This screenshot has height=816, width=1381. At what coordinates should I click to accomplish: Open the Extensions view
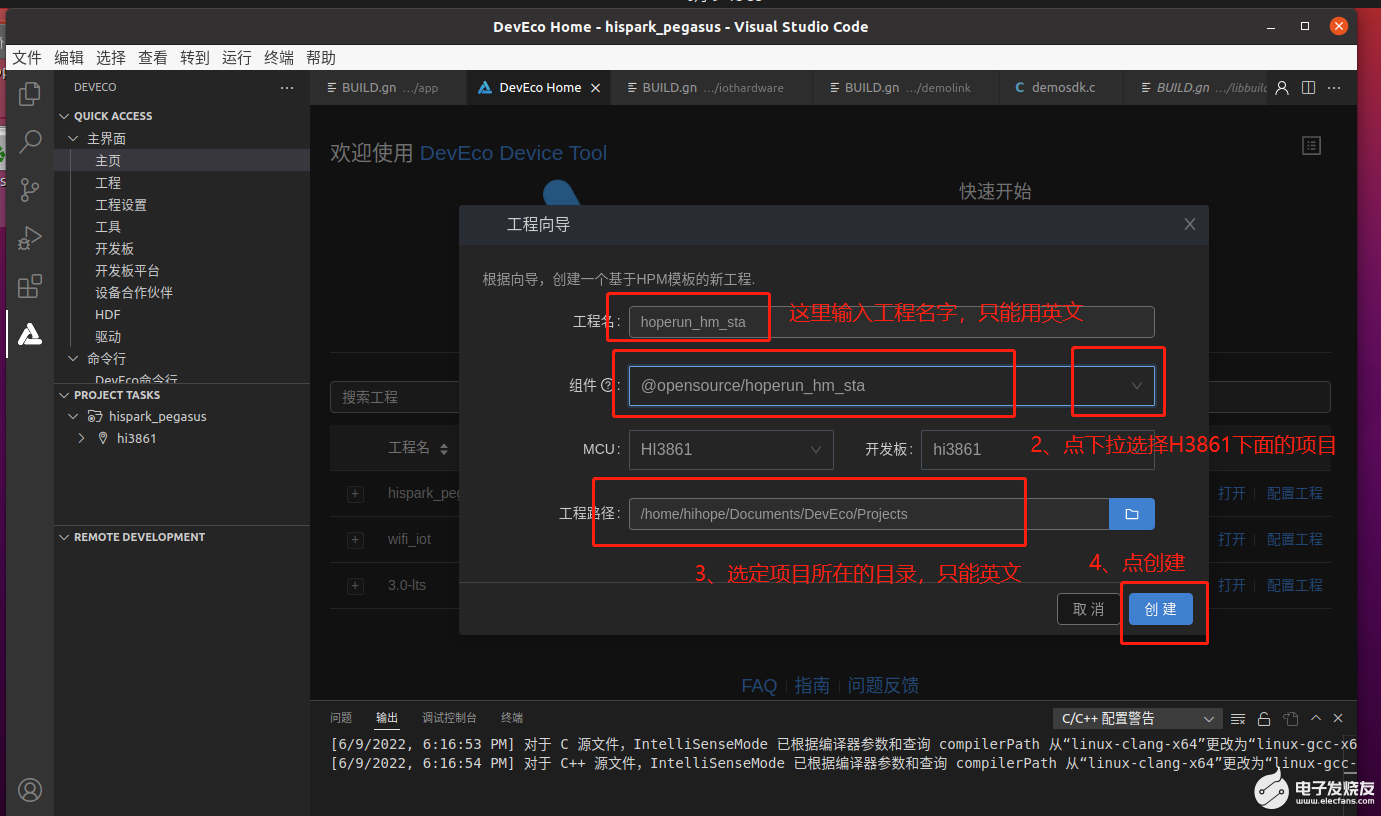30,286
